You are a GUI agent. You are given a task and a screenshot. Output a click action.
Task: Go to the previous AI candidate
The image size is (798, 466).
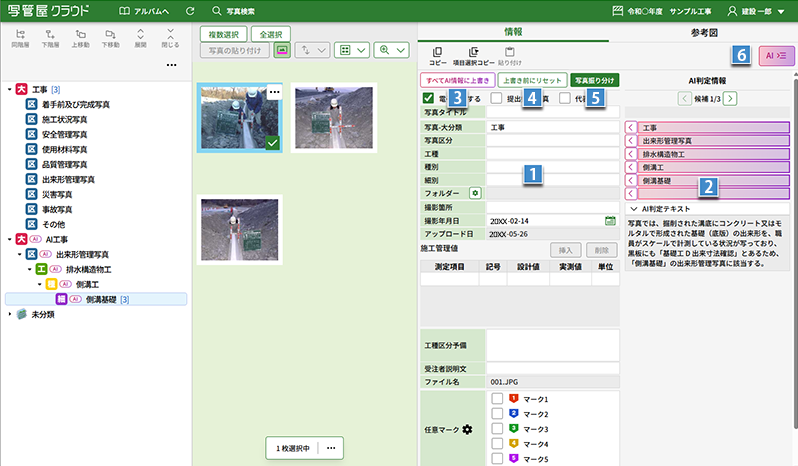(685, 98)
